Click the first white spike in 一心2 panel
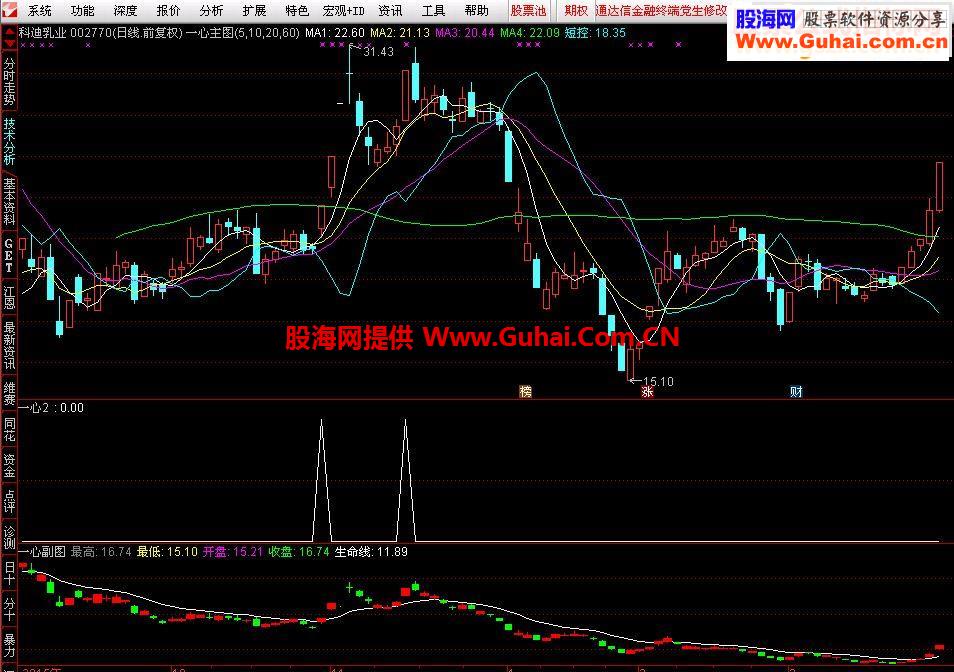 321,480
